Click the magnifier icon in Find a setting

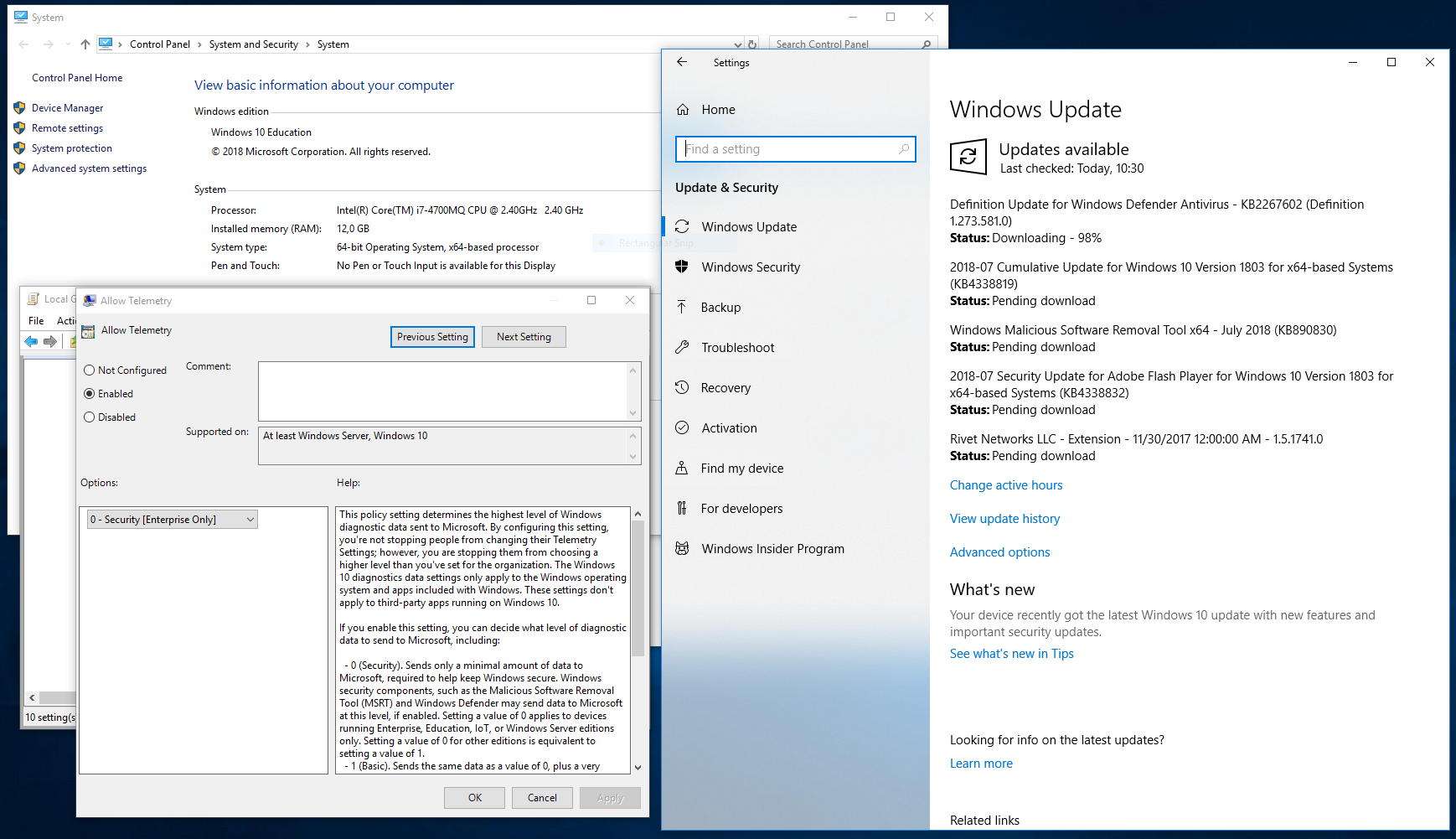pyautogui.click(x=903, y=149)
